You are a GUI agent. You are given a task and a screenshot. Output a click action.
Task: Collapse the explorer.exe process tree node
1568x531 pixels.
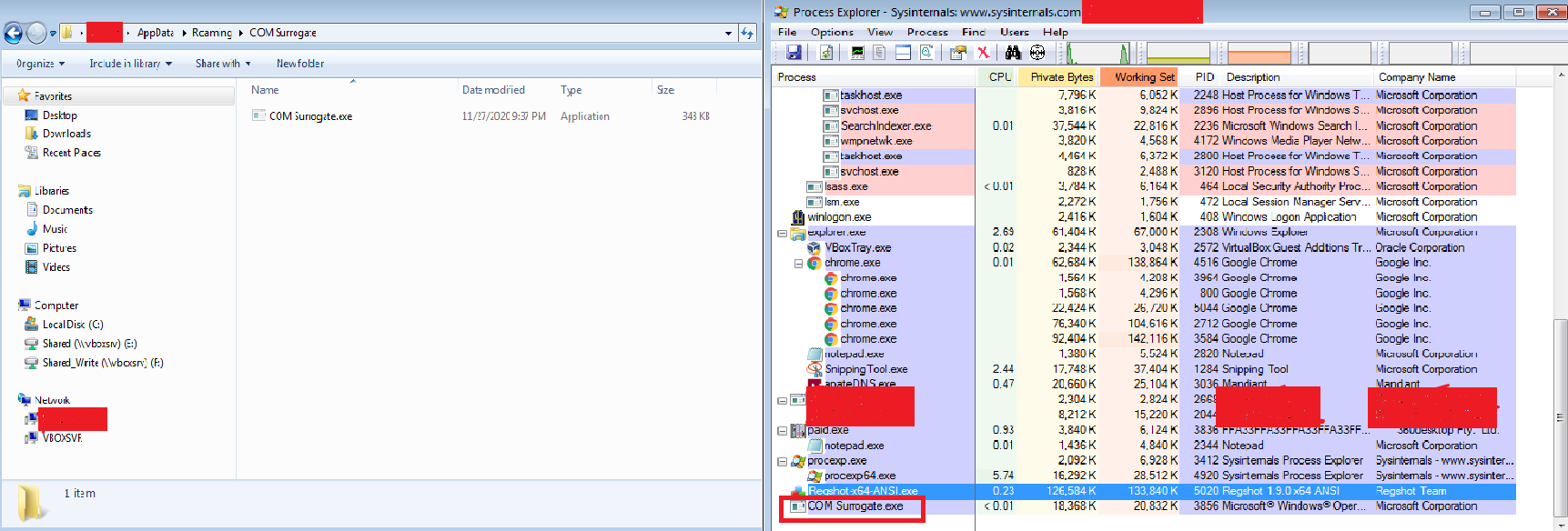pos(782,233)
